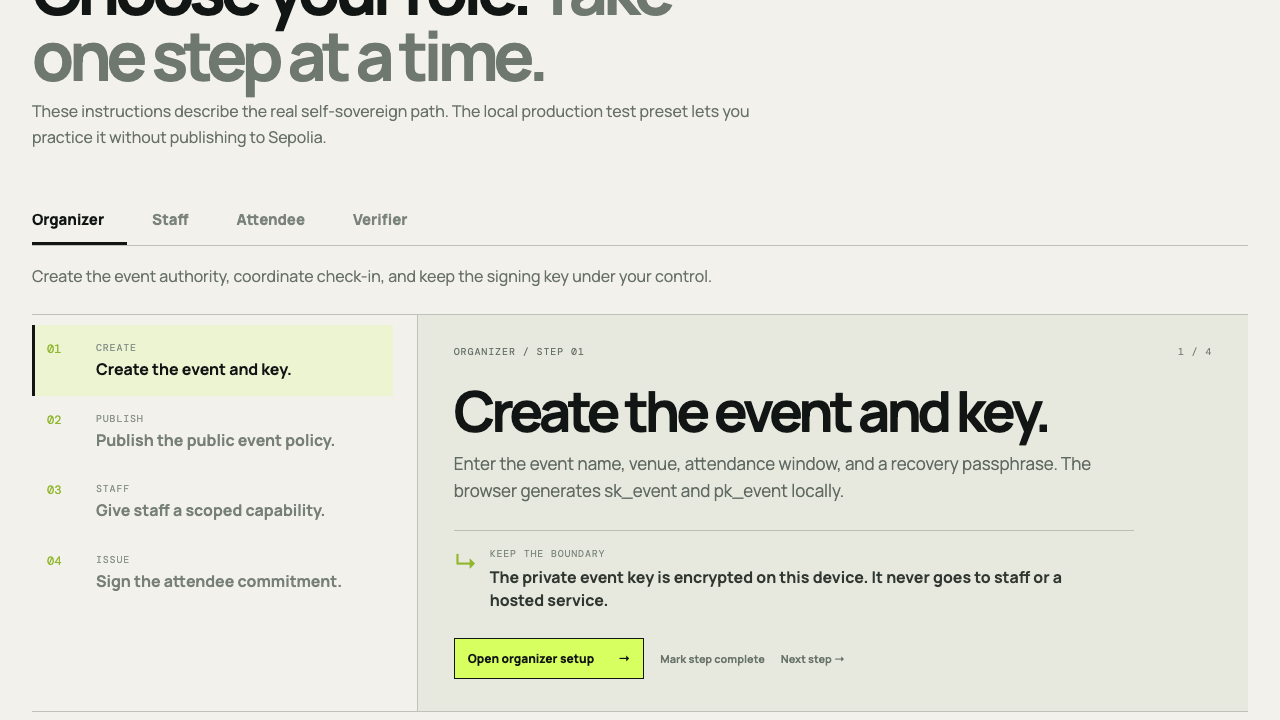Open the Attendee tab

270,220
